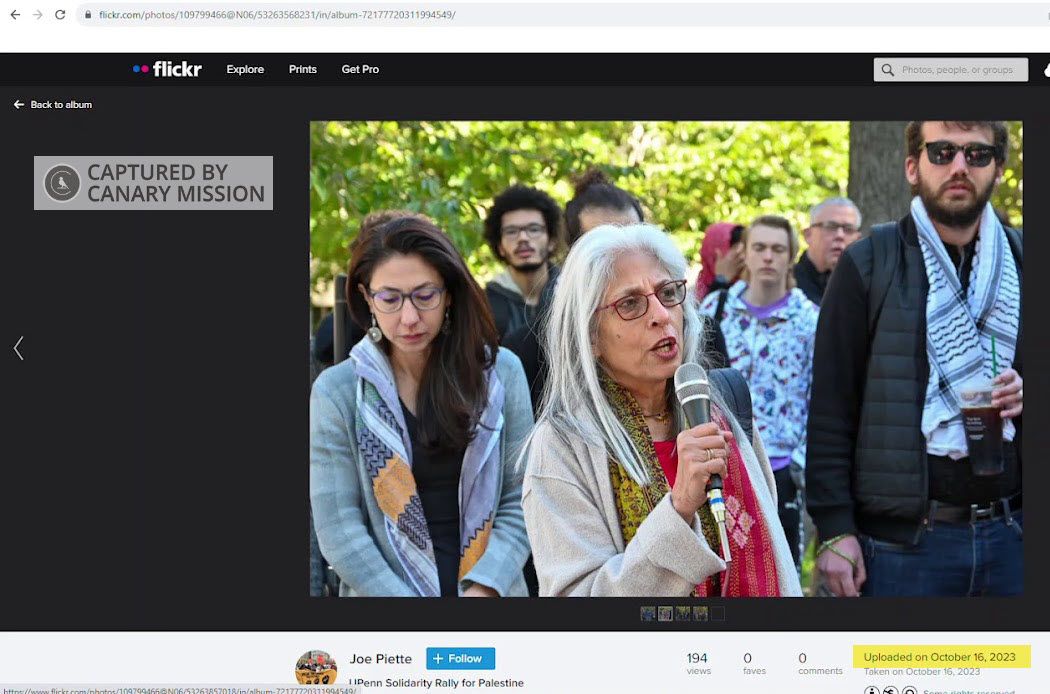The width and height of the screenshot is (1050, 694).
Task: Click the main rally photo
Action: pyautogui.click(x=665, y=358)
